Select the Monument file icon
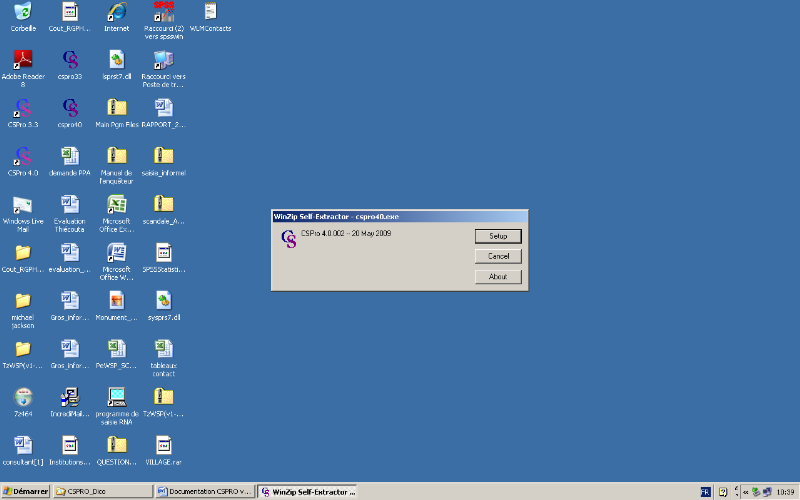Image resolution: width=800 pixels, height=500 pixels. tap(117, 306)
